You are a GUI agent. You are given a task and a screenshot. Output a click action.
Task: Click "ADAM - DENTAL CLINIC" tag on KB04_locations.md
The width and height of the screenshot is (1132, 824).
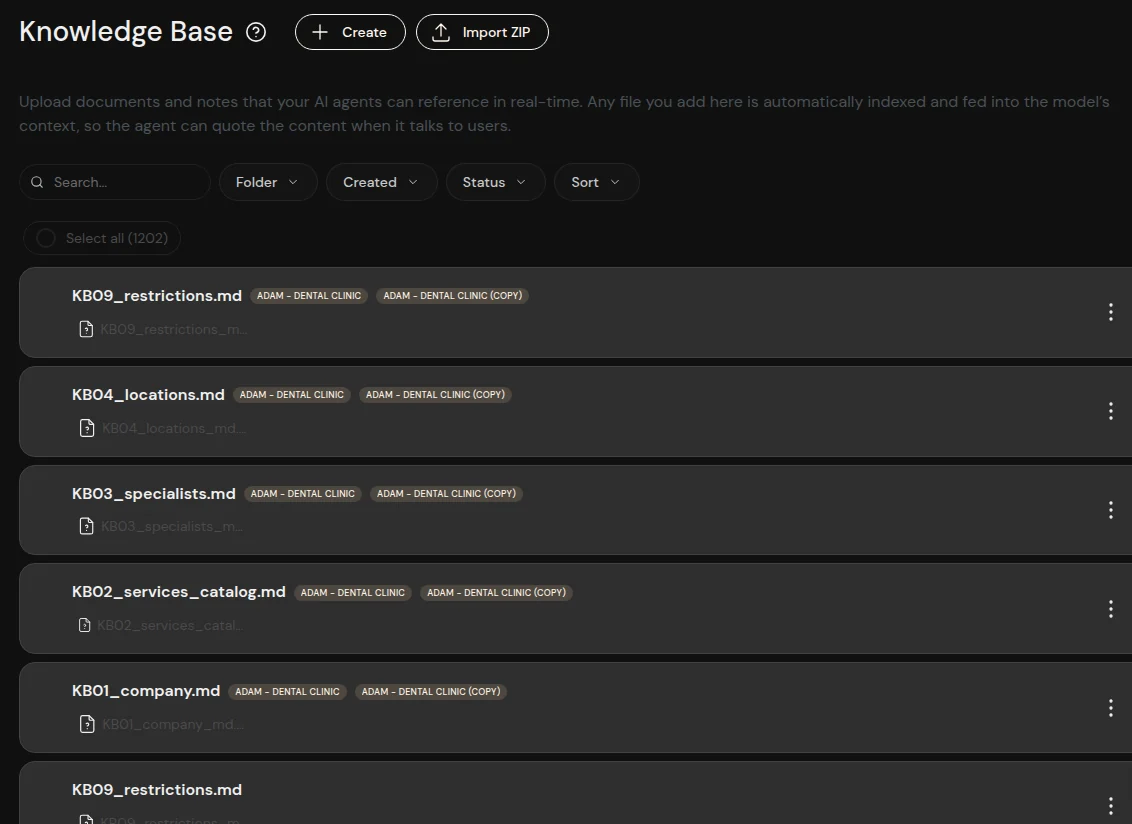tap(292, 395)
